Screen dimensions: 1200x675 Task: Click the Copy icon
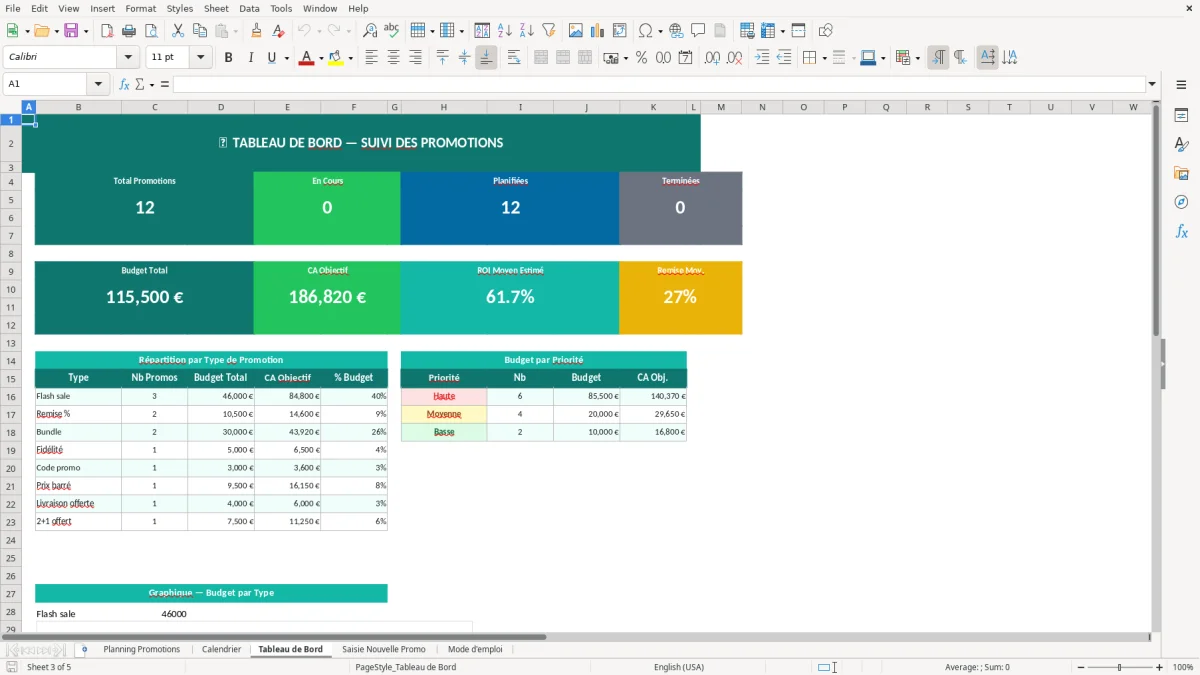tap(199, 31)
